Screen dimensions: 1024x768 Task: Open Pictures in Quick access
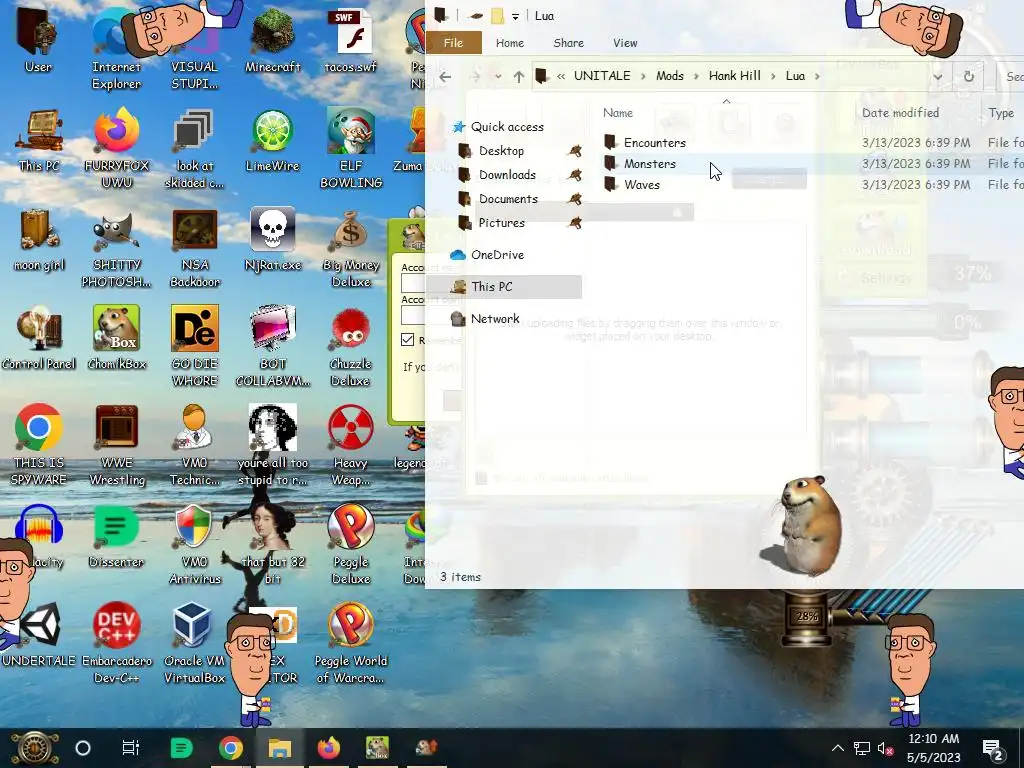coord(502,223)
